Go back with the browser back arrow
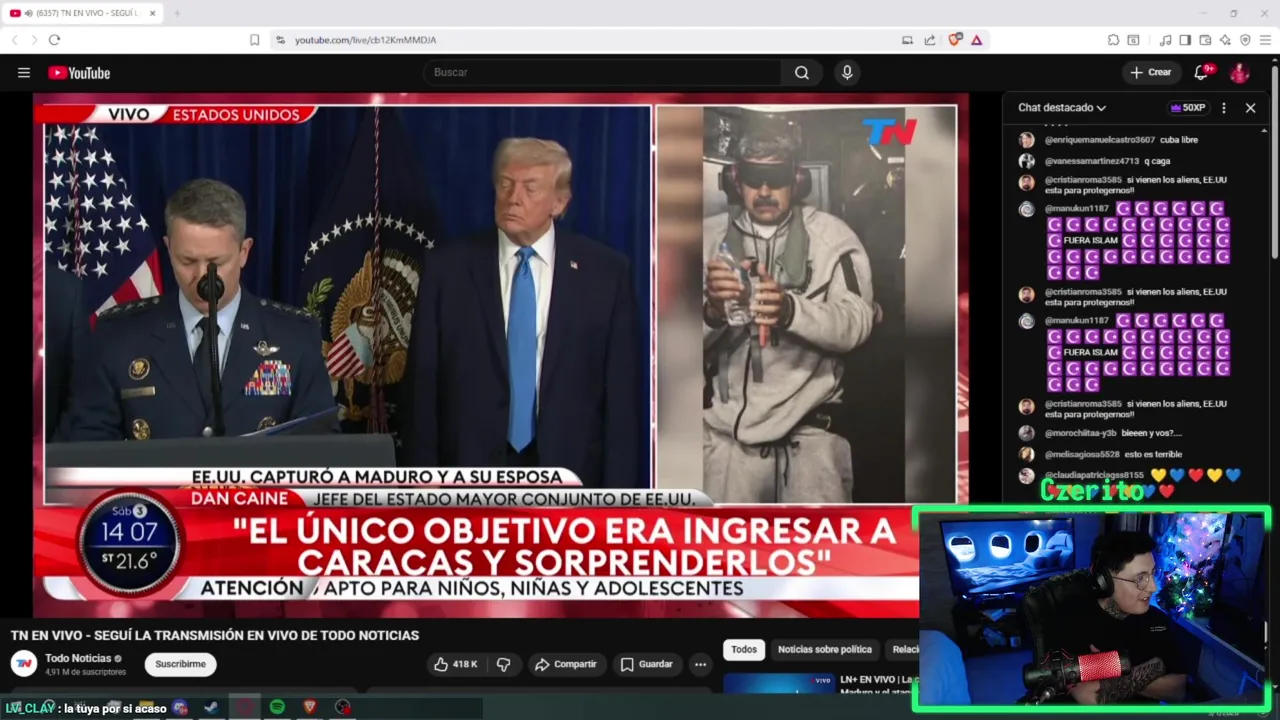Viewport: 1280px width, 720px height. 14,40
